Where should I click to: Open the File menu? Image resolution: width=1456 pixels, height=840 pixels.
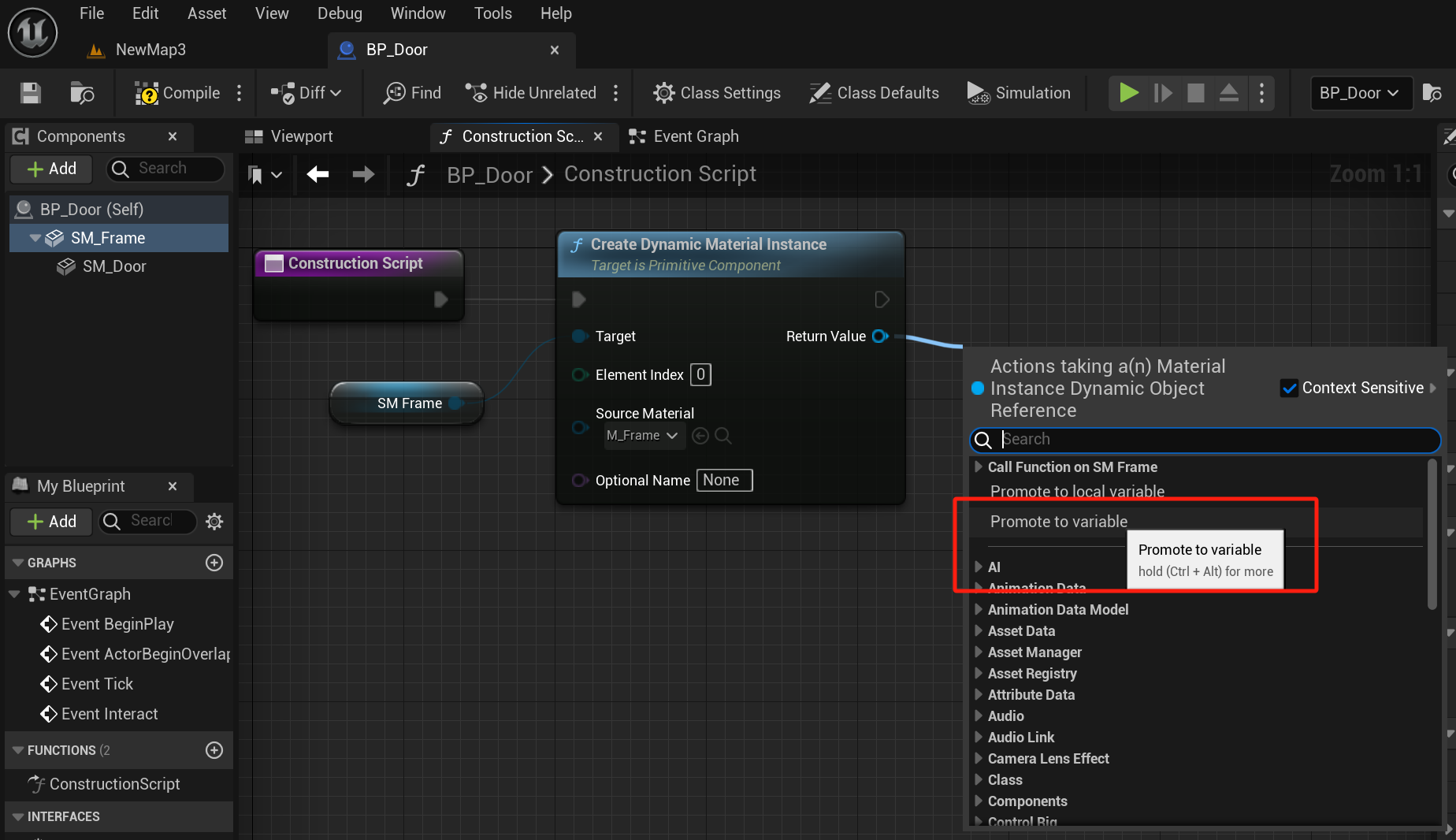click(x=91, y=13)
